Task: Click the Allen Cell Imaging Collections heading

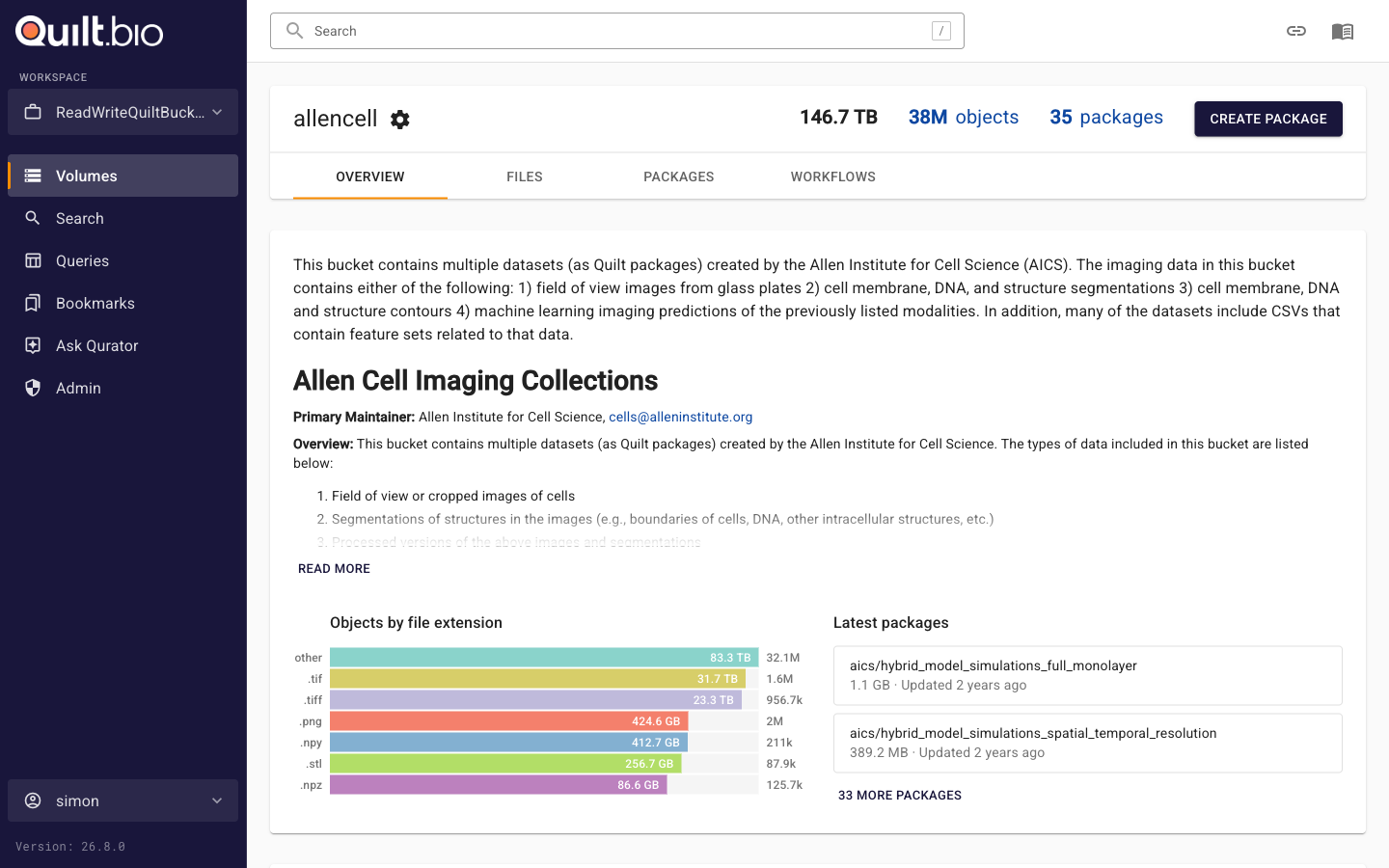Action: (476, 381)
